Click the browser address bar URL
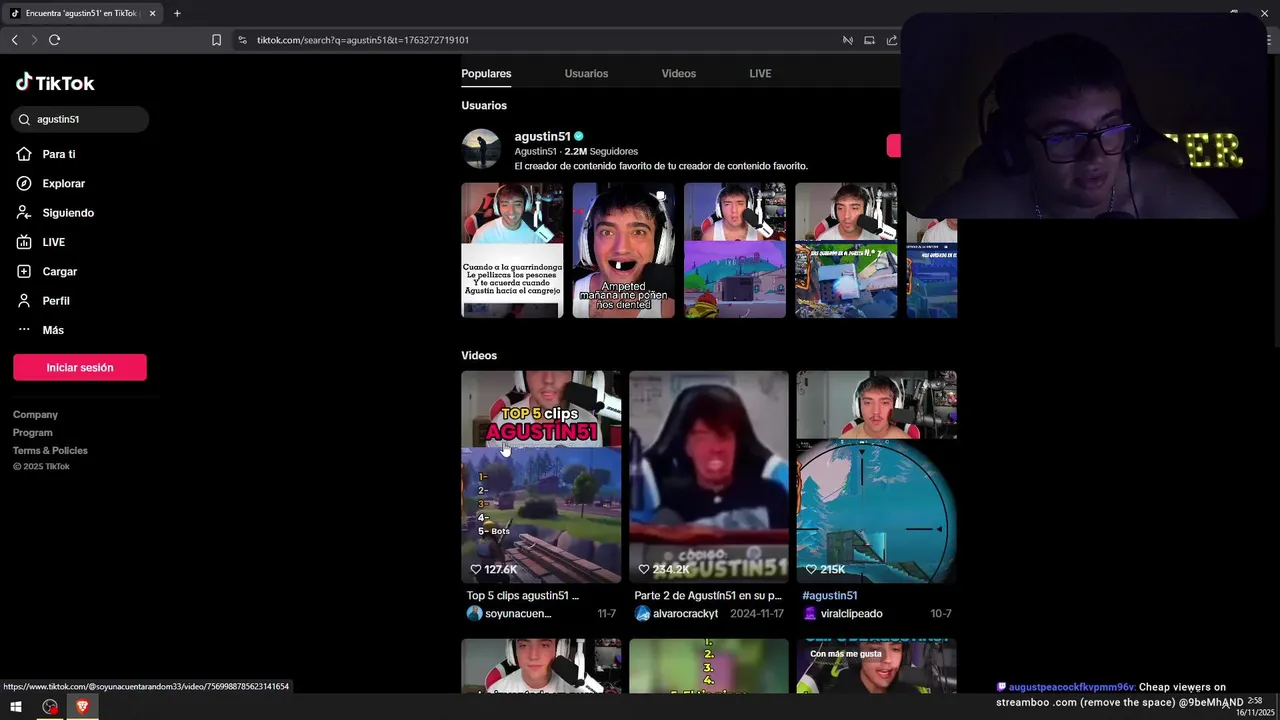 tap(363, 40)
